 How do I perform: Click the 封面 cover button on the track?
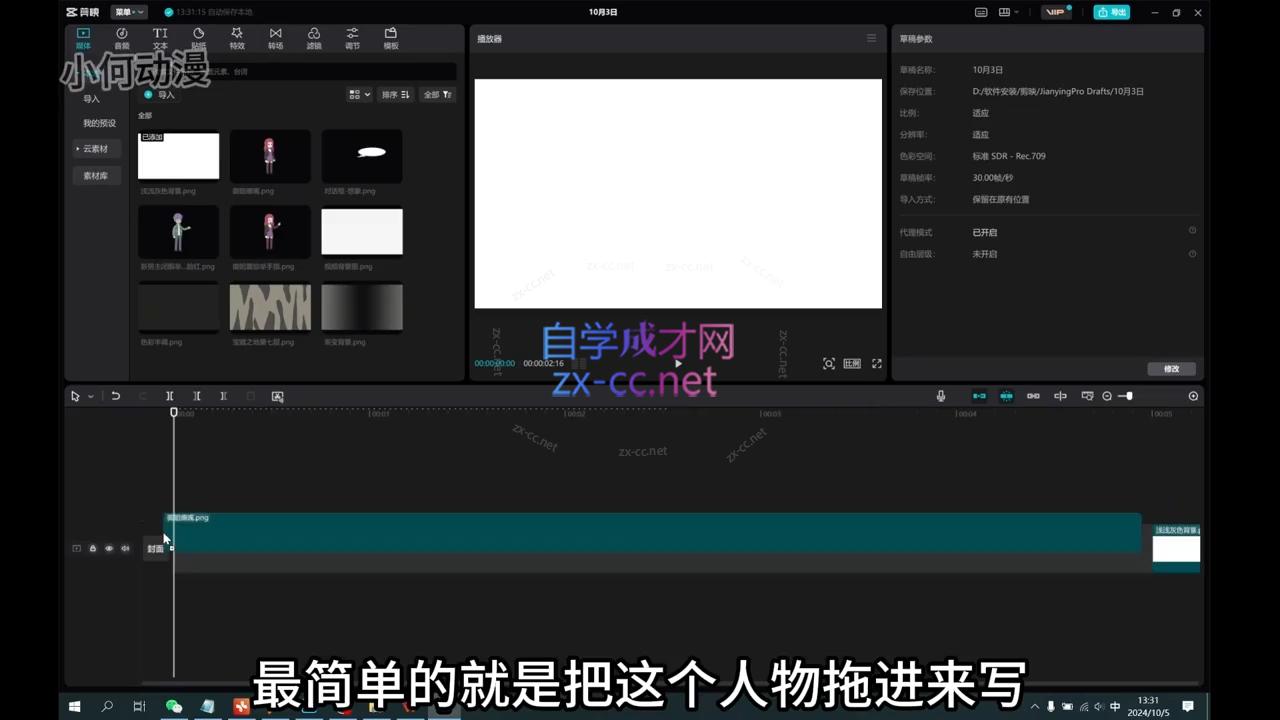[156, 548]
